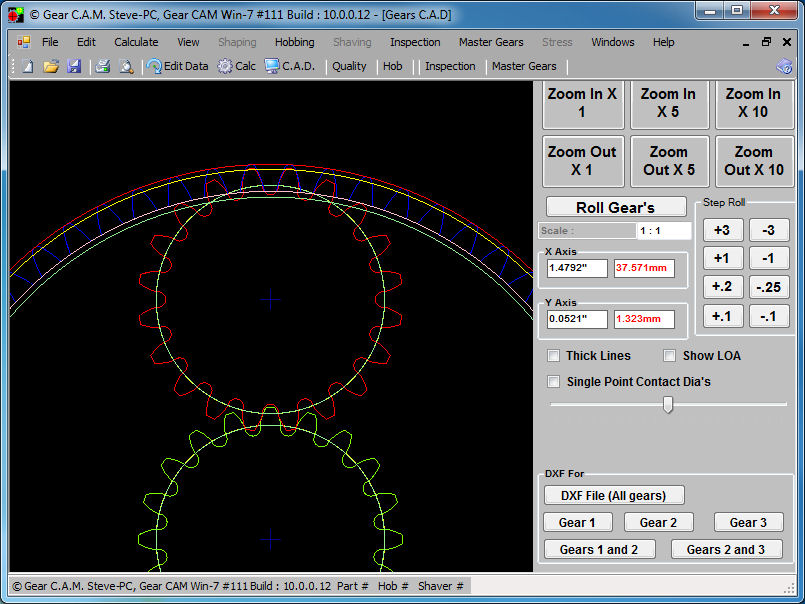
Task: Click the help icon at toolbar's right end
Action: (784, 66)
